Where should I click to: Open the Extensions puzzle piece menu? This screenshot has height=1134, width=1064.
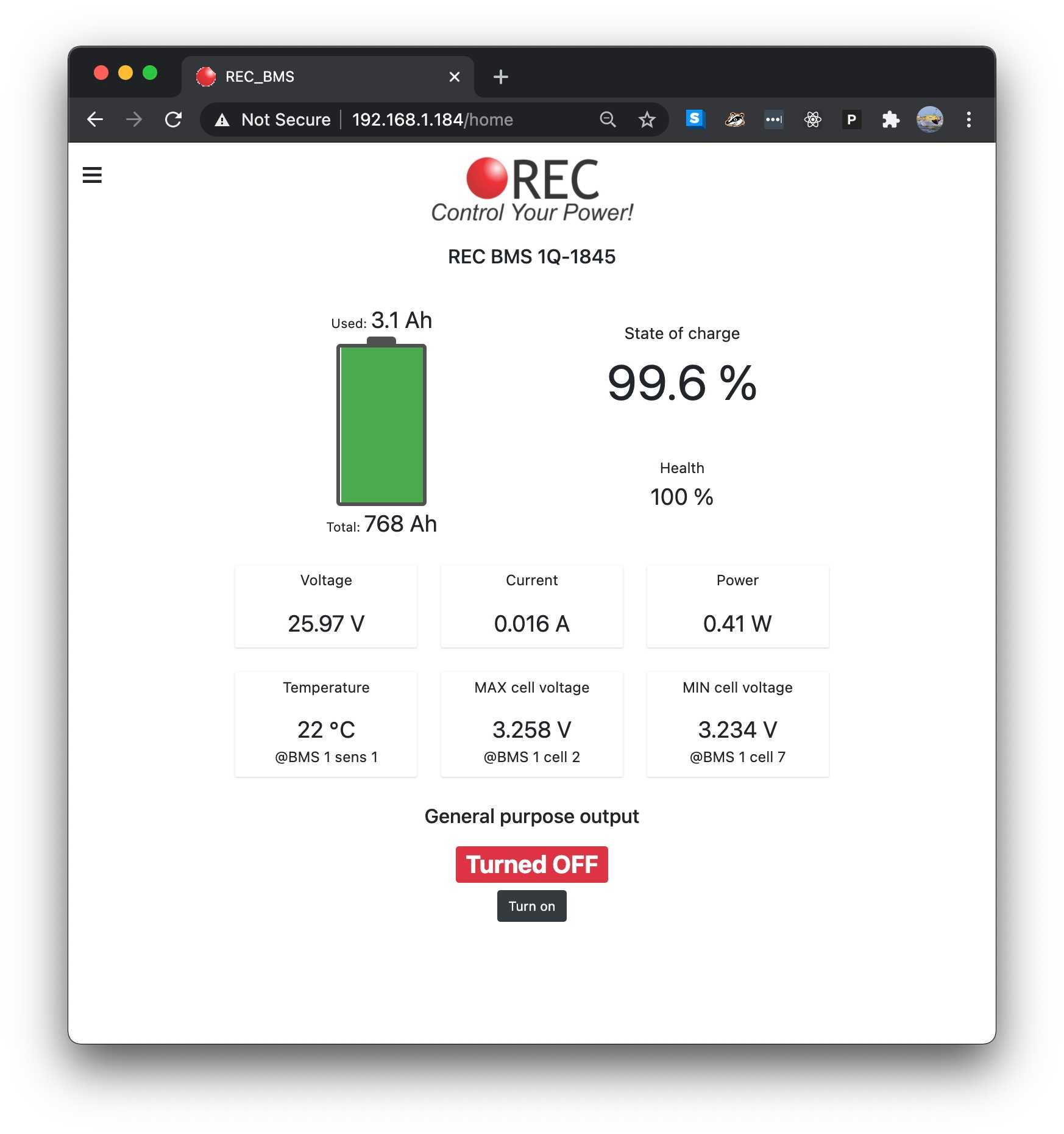click(x=890, y=119)
